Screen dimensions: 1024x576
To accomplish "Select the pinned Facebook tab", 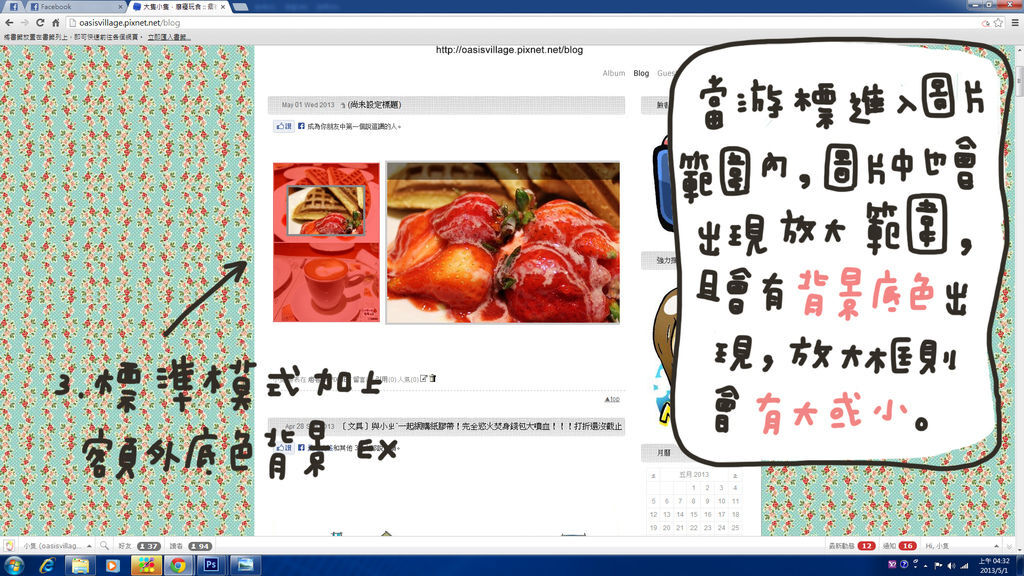I will tap(13, 7).
